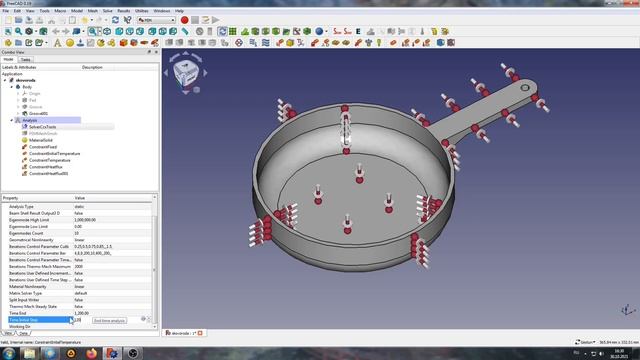Click the back navigation arrow icon

click(x=56, y=31)
